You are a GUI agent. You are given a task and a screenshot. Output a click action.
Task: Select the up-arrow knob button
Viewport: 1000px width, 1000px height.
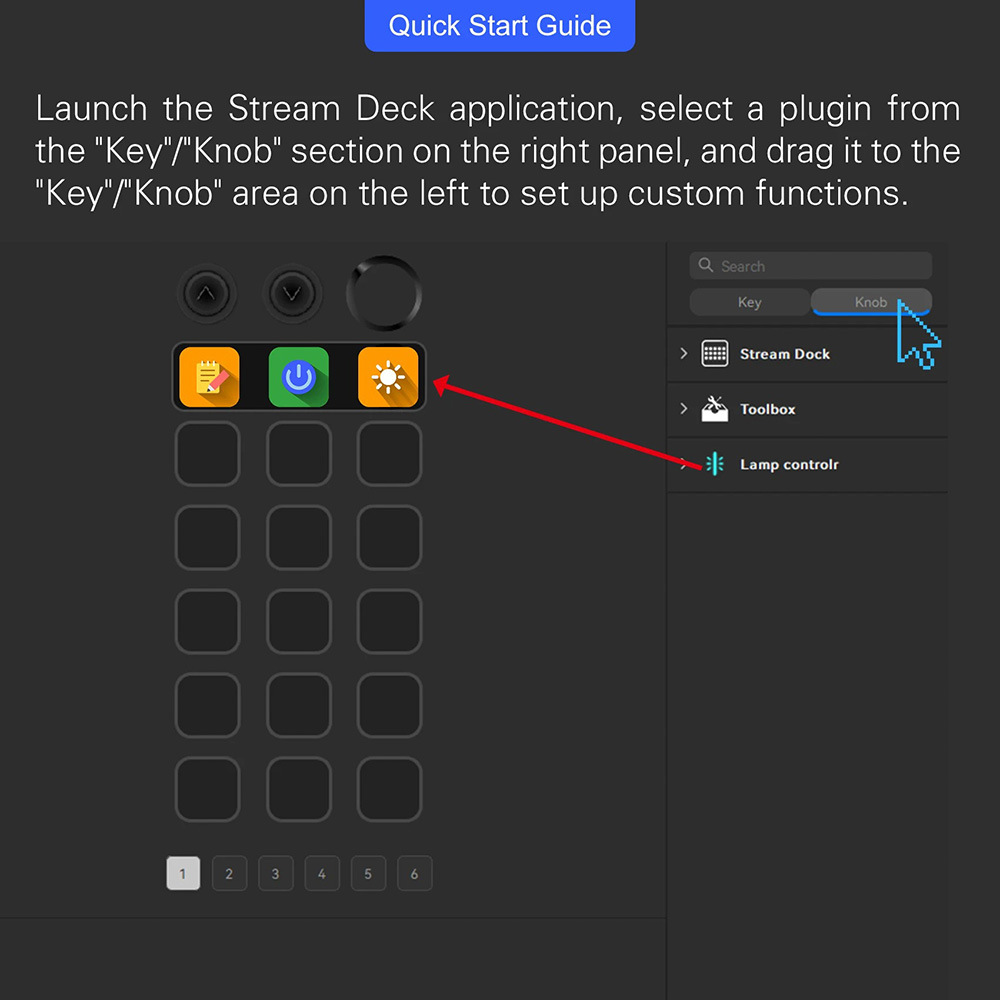pyautogui.click(x=206, y=293)
